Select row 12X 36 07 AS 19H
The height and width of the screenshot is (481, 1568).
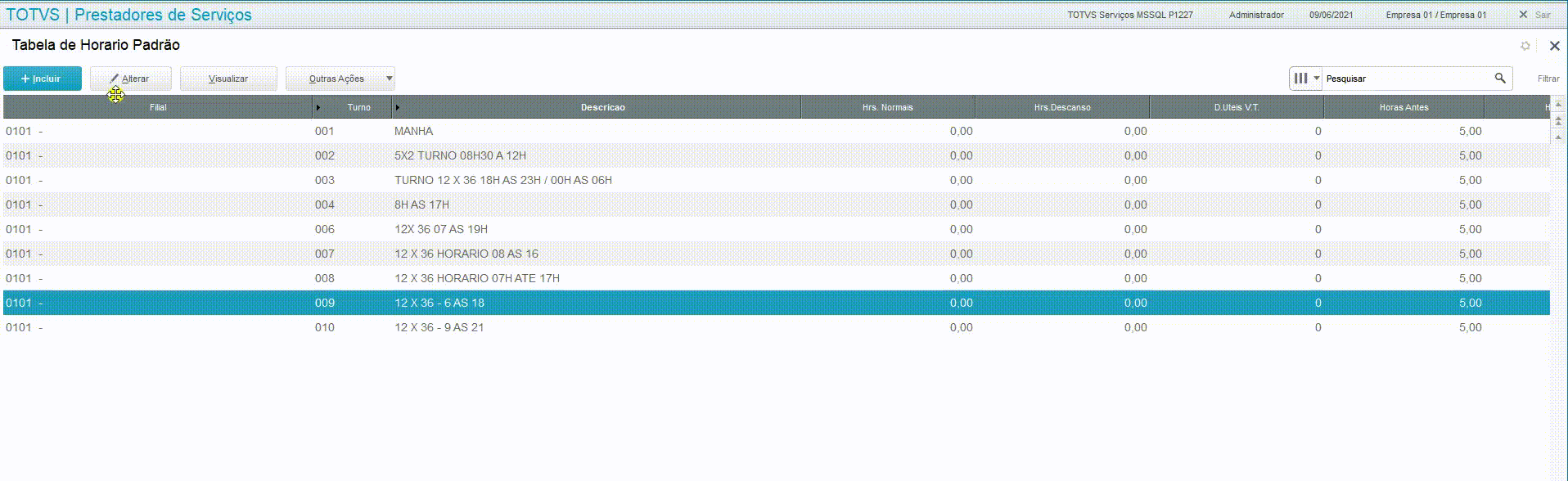tap(777, 229)
